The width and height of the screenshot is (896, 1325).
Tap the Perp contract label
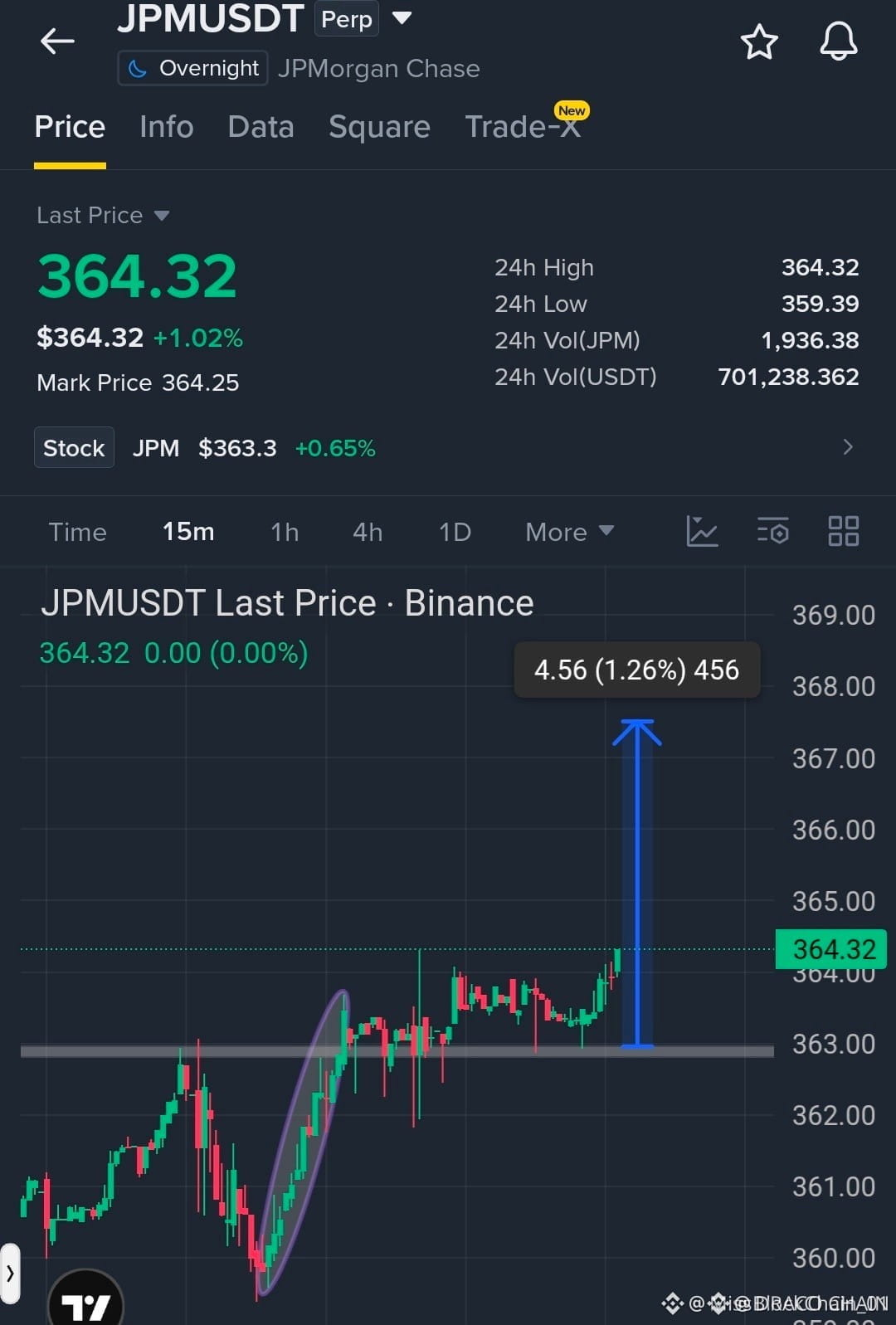tap(346, 18)
